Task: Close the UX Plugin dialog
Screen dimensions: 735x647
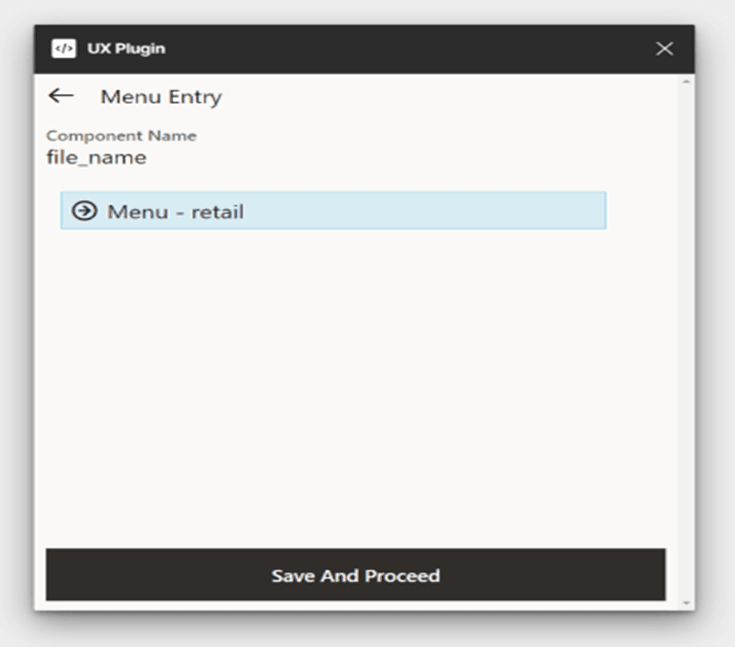Action: (664, 49)
